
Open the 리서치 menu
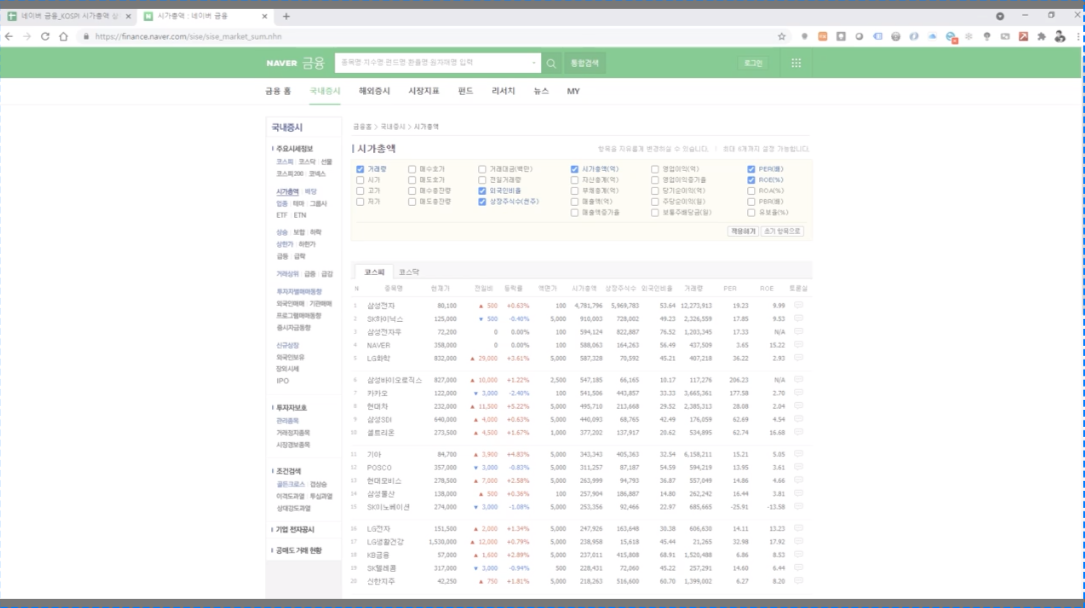pos(503,91)
